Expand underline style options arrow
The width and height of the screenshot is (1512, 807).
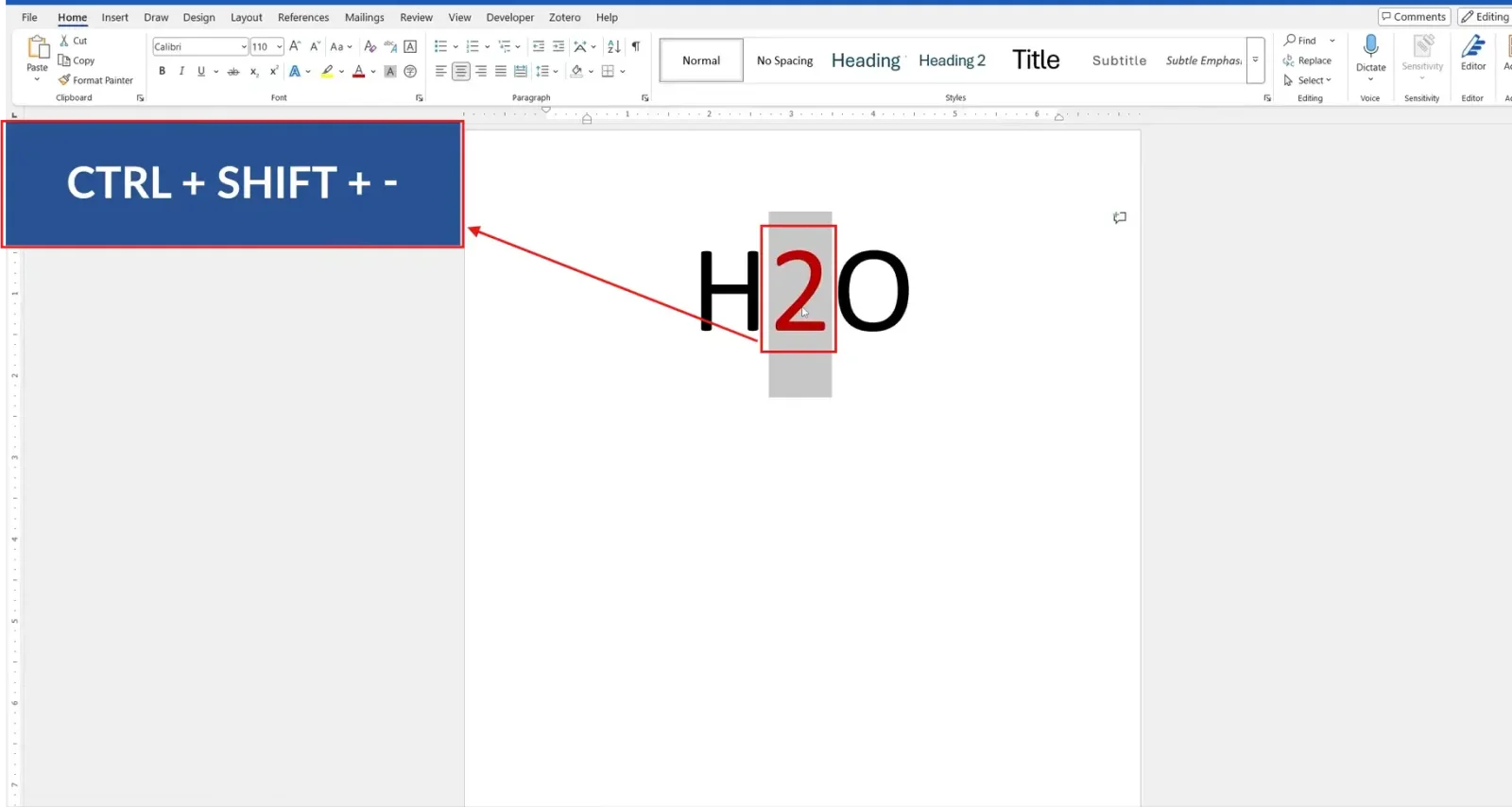pos(216,71)
